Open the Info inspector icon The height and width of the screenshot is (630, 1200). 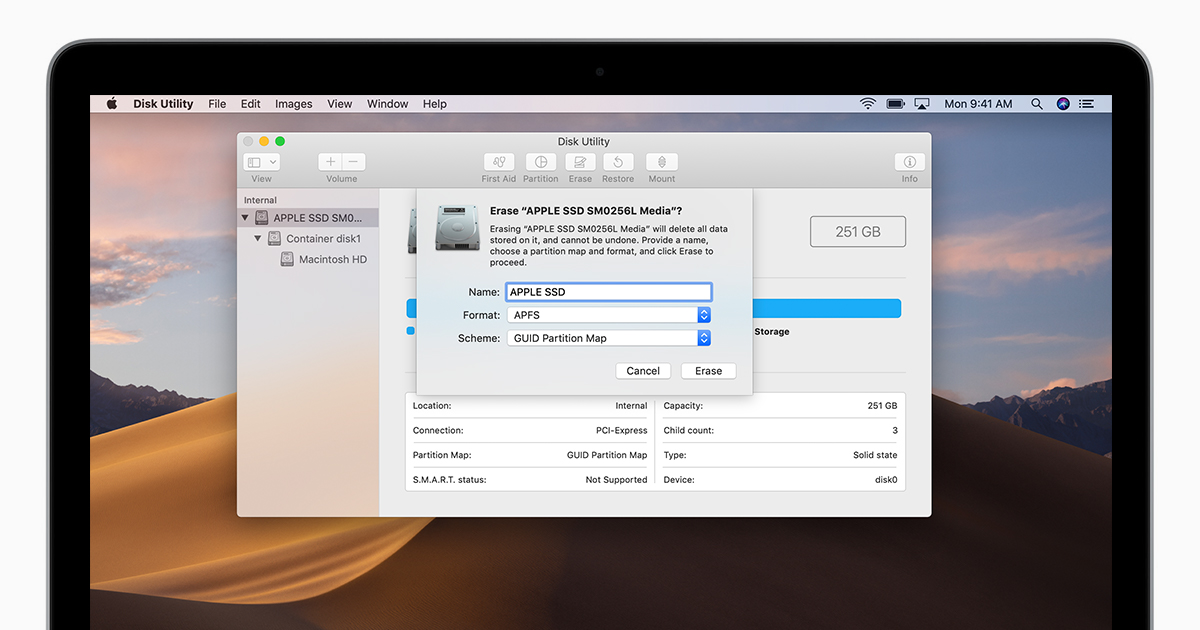[x=909, y=162]
